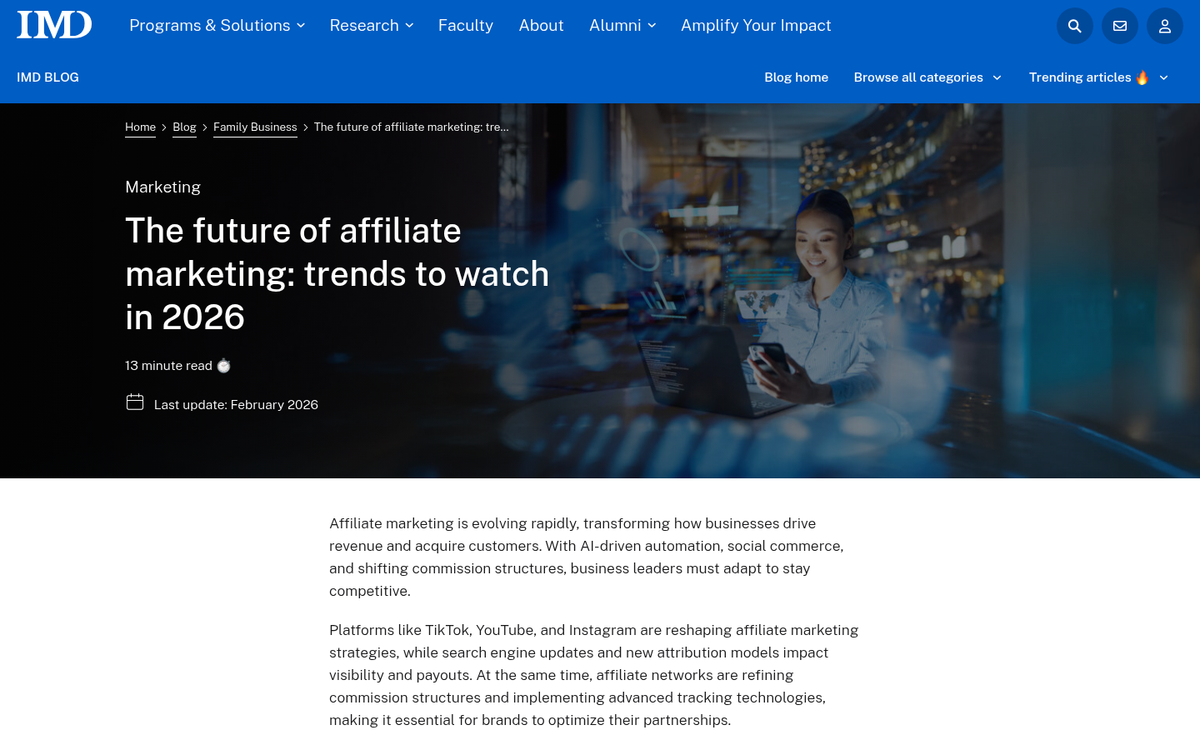Select Amplify Your Impact

point(755,25)
